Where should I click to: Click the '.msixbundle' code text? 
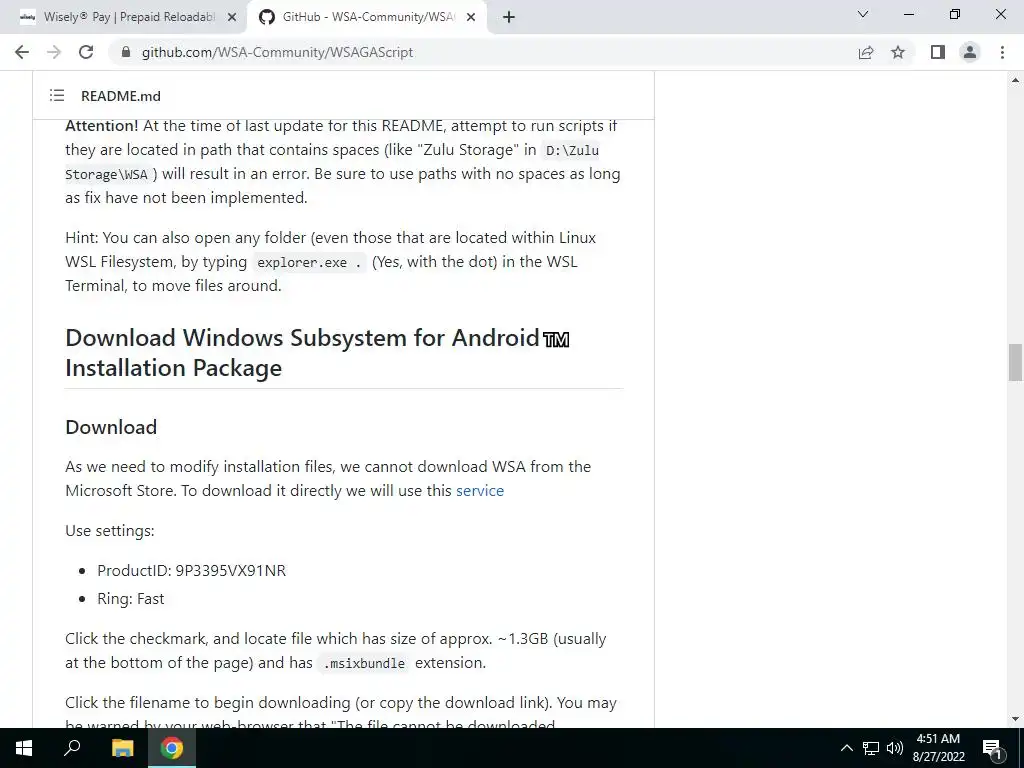pos(364,663)
